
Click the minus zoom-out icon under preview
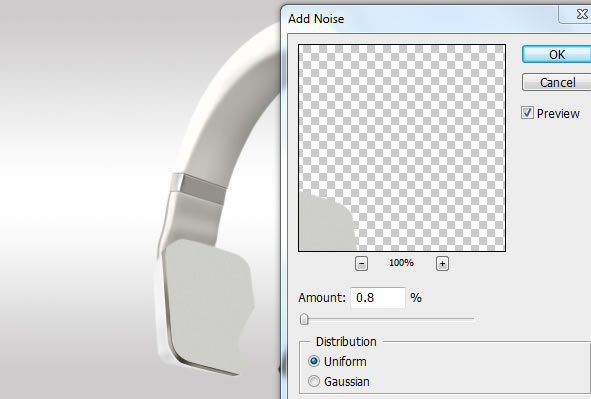pyautogui.click(x=361, y=263)
